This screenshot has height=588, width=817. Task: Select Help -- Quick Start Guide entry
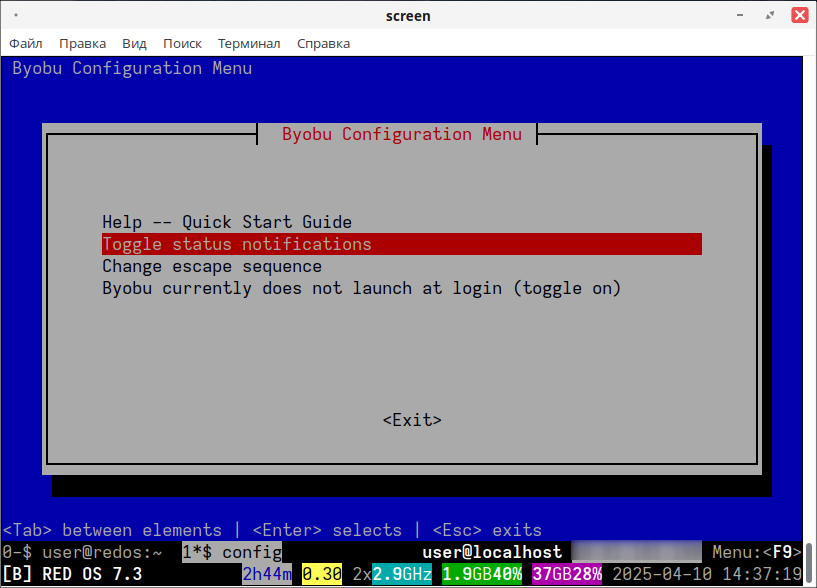coord(402,222)
